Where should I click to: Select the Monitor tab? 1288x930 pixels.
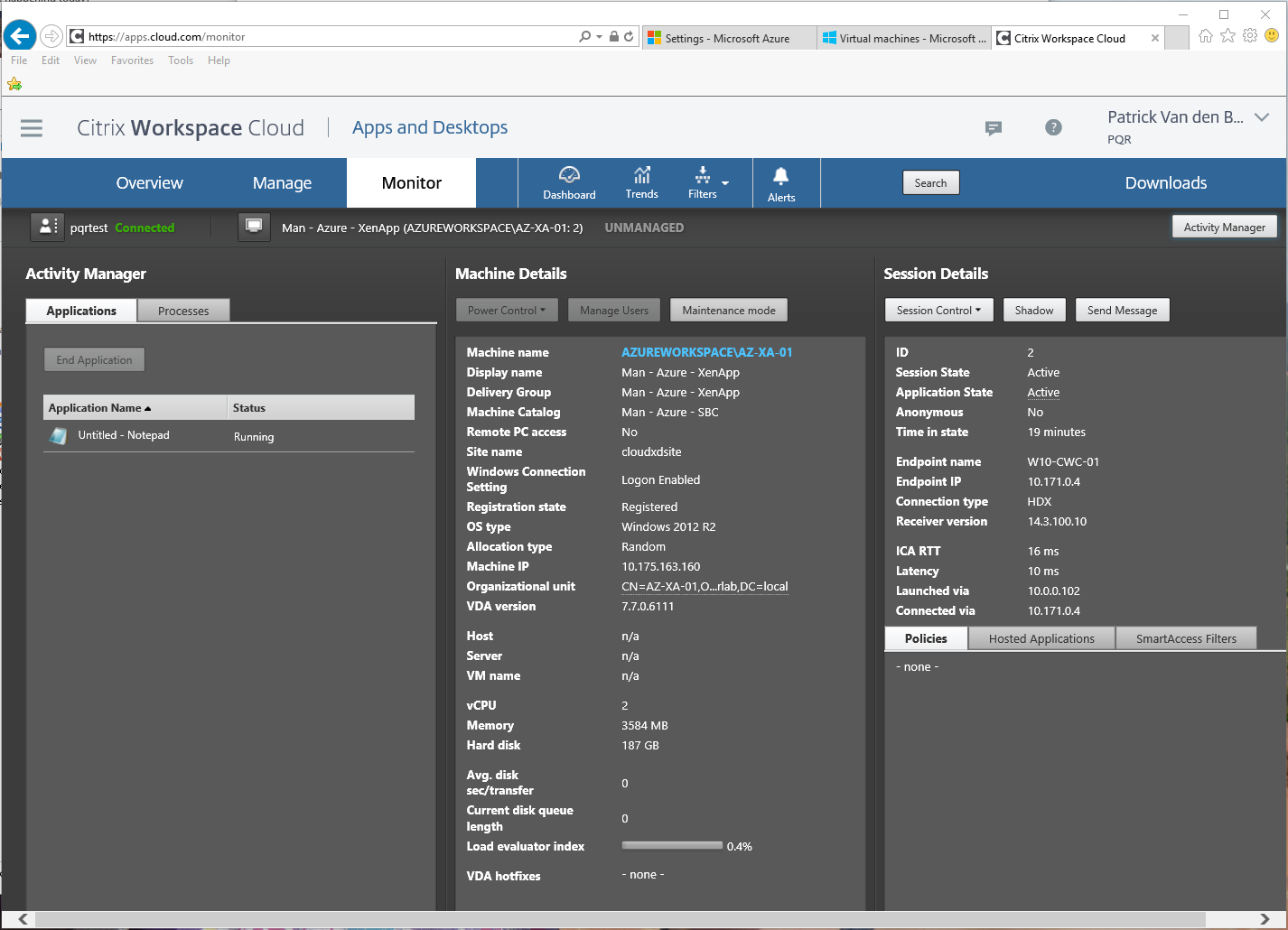coord(411,183)
